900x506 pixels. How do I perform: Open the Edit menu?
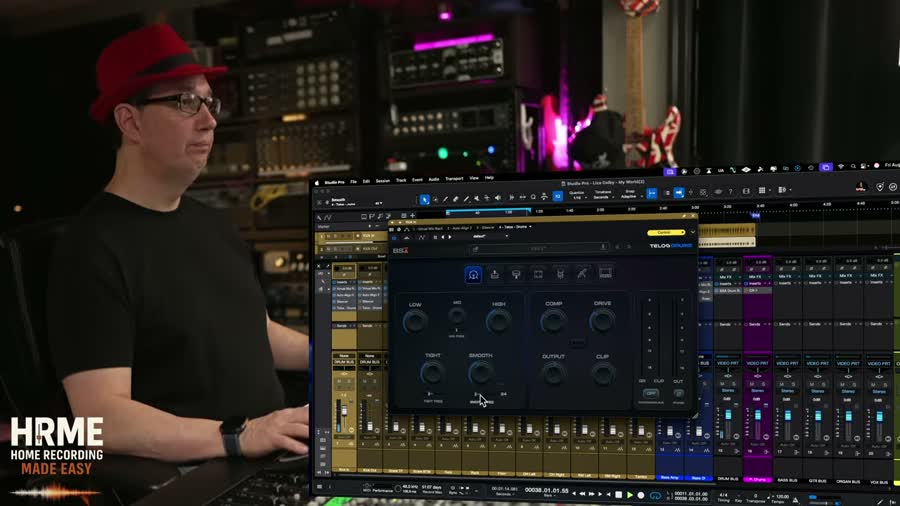coord(366,181)
